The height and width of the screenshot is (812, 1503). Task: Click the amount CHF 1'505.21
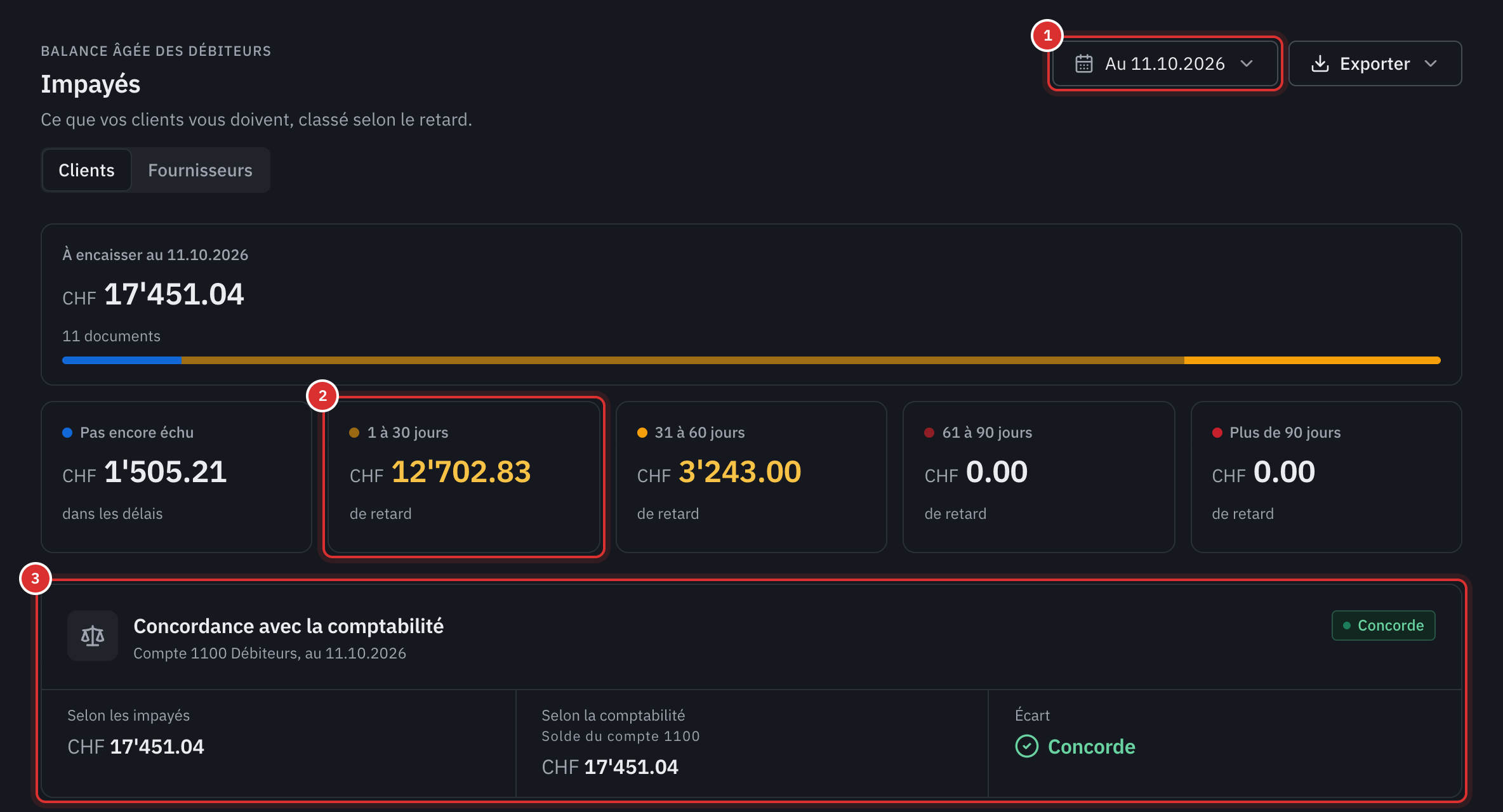(145, 472)
